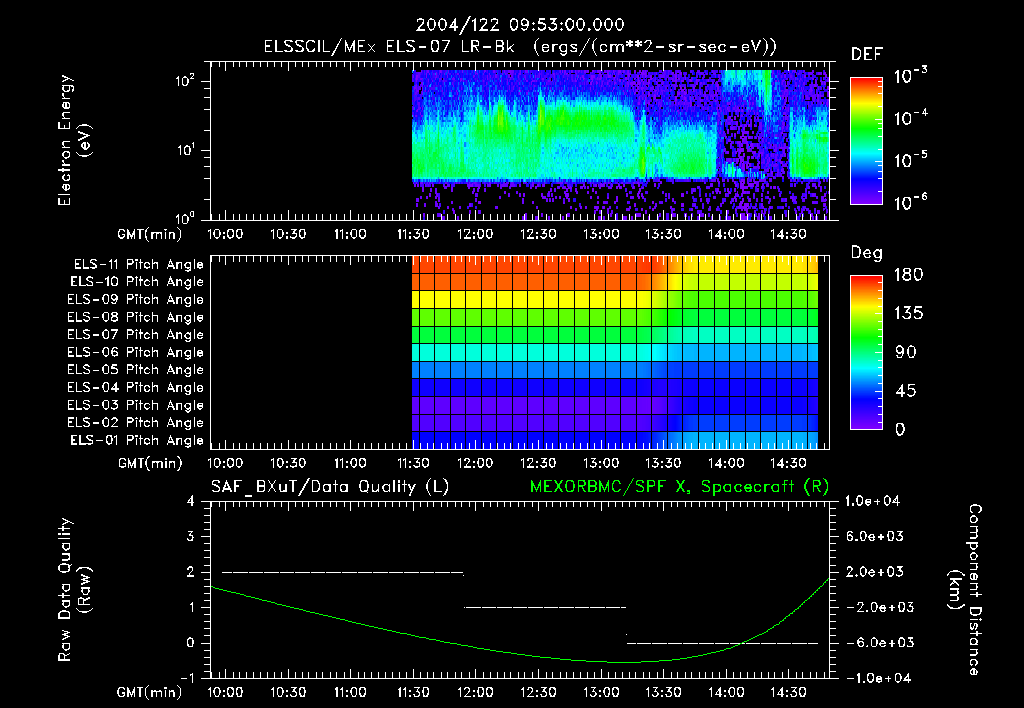Click the data quality line segment at level 0
Screen dimensions: 1024x708
click(722, 643)
